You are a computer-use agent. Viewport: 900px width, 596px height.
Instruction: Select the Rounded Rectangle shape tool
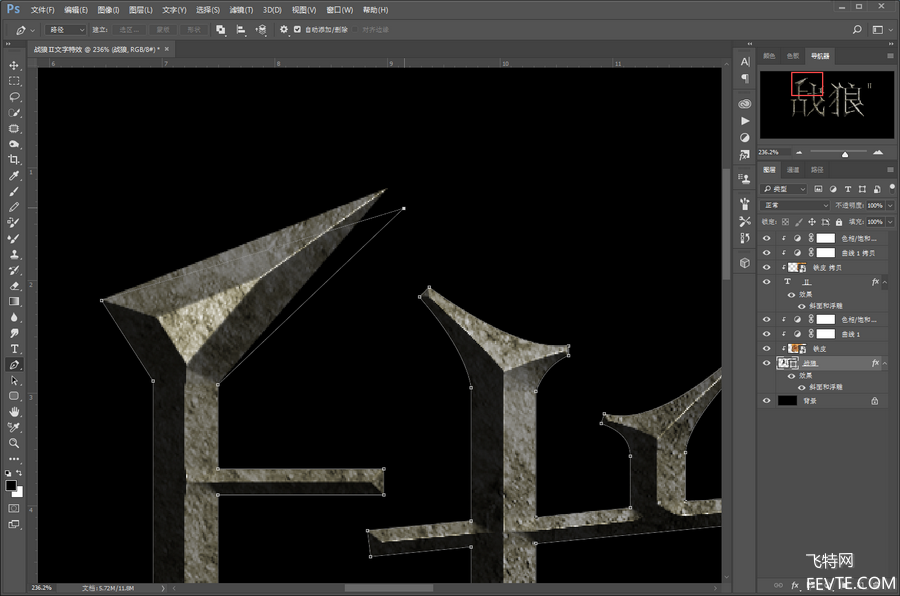point(14,396)
